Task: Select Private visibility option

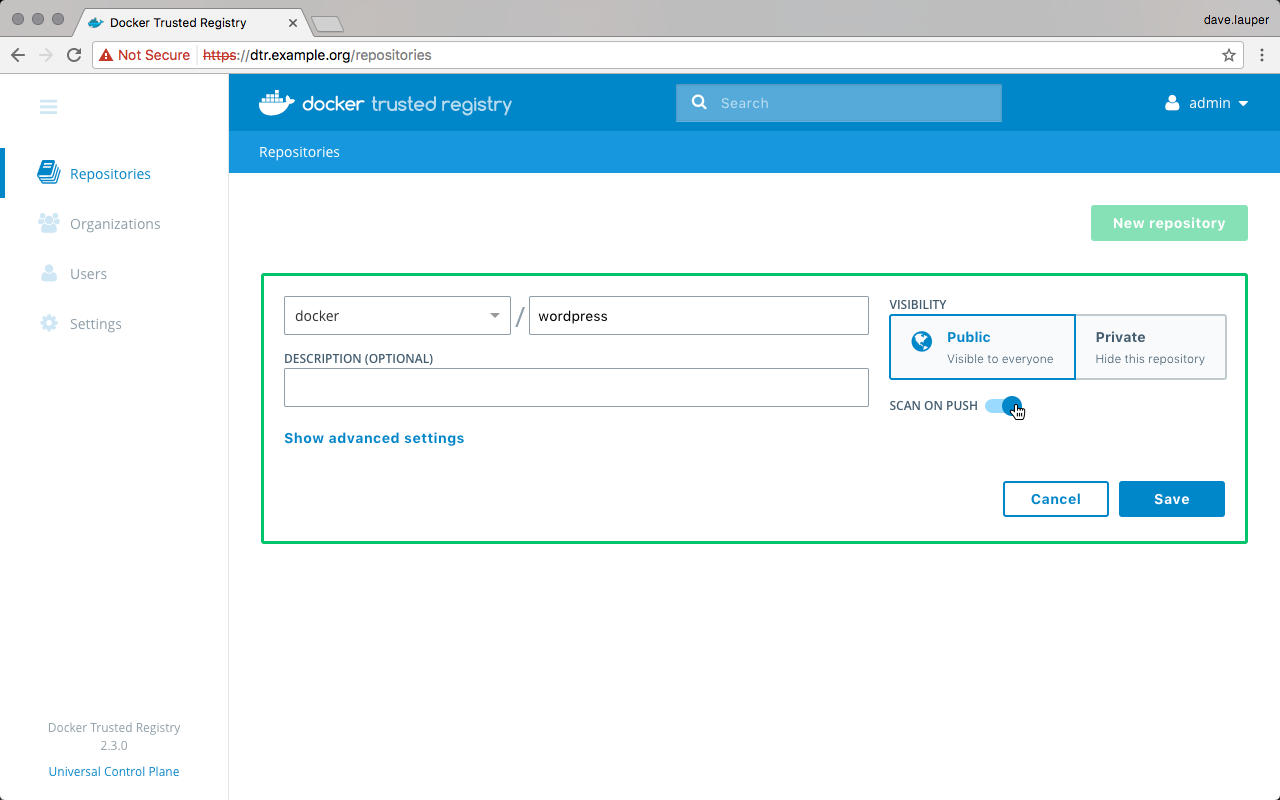Action: click(1150, 347)
